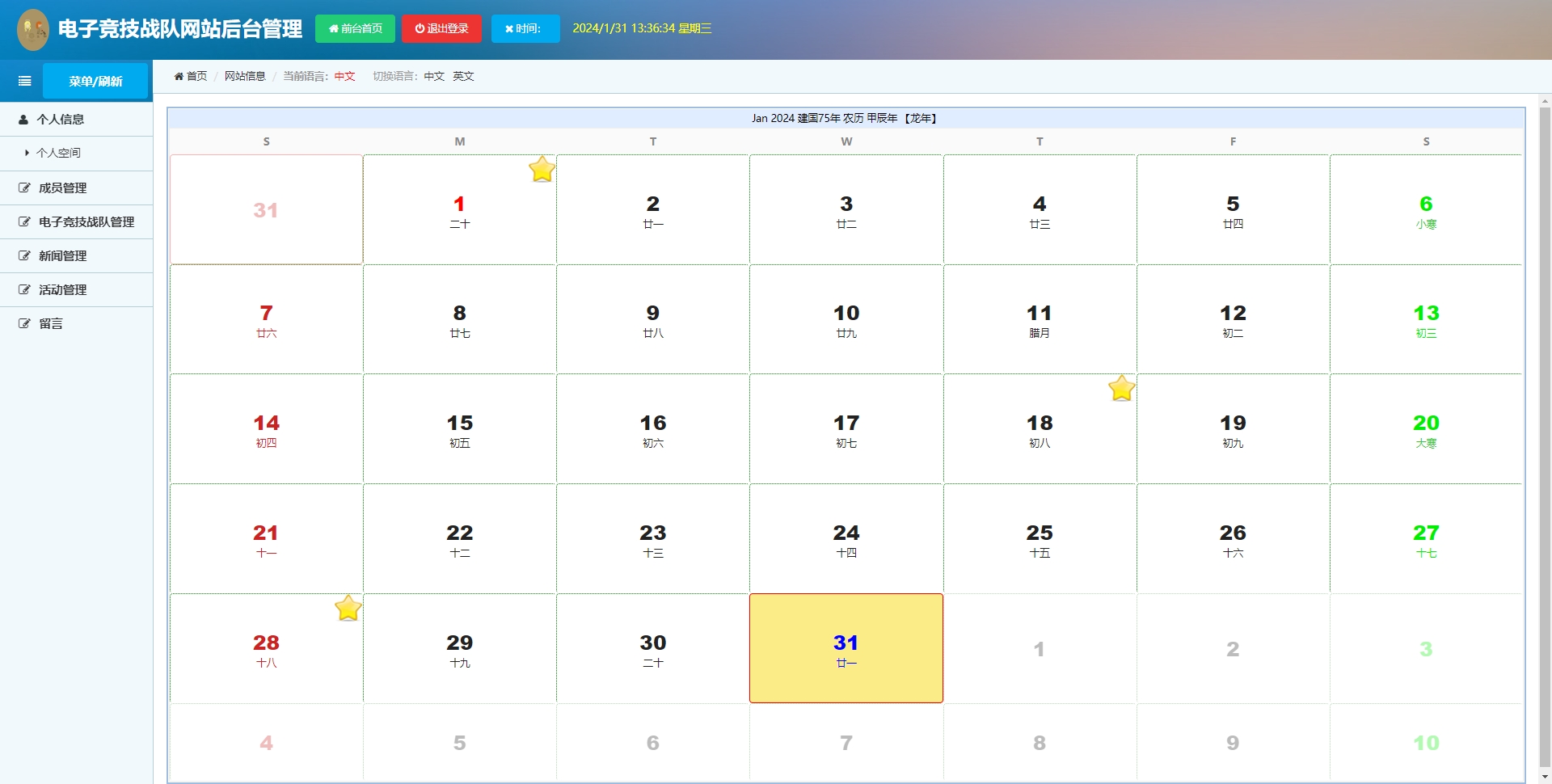Go to 前台首页 via green button

(x=355, y=28)
